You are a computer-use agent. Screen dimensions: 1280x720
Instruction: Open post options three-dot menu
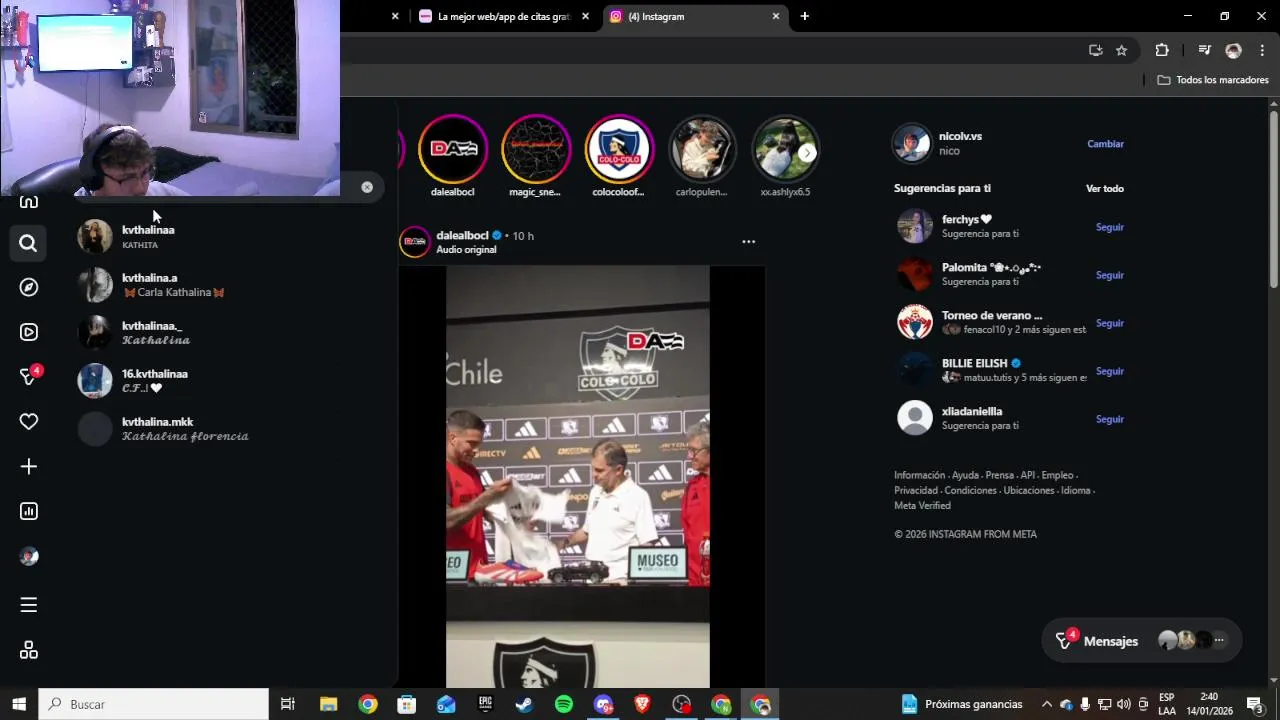pos(748,242)
